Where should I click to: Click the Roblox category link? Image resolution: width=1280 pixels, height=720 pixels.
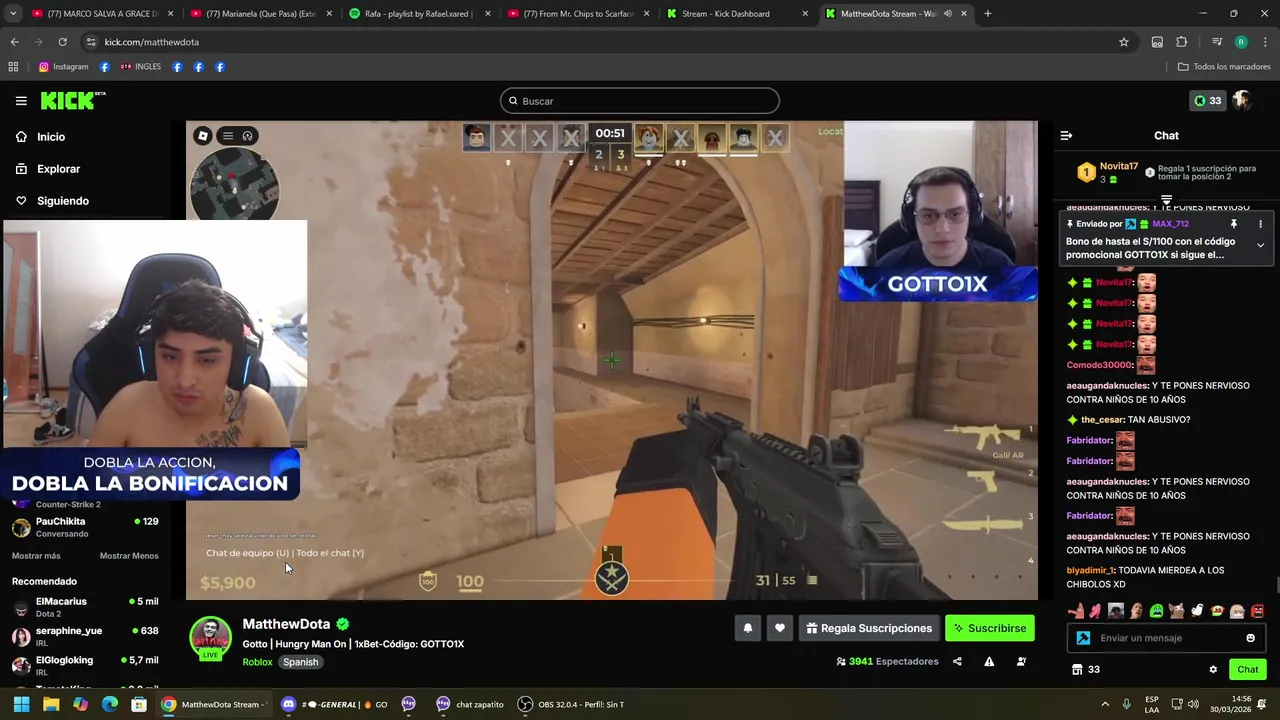pyautogui.click(x=257, y=662)
